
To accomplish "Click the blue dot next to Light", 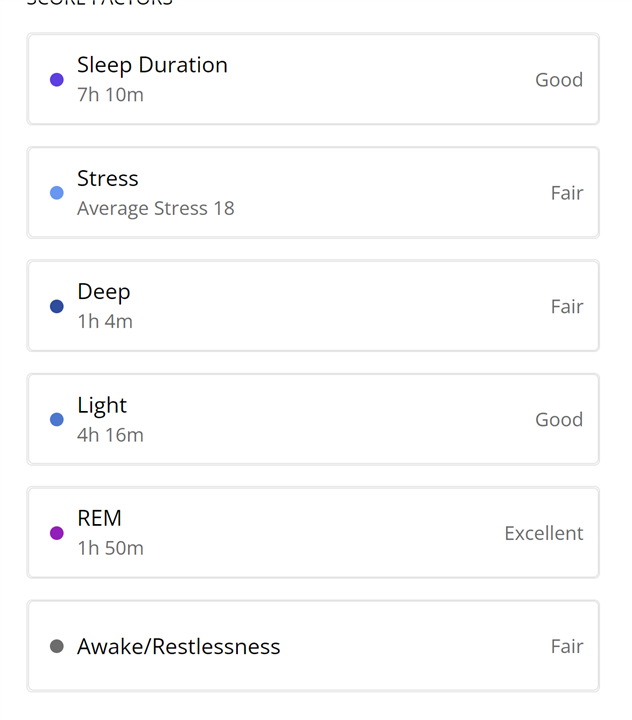I will coord(57,420).
